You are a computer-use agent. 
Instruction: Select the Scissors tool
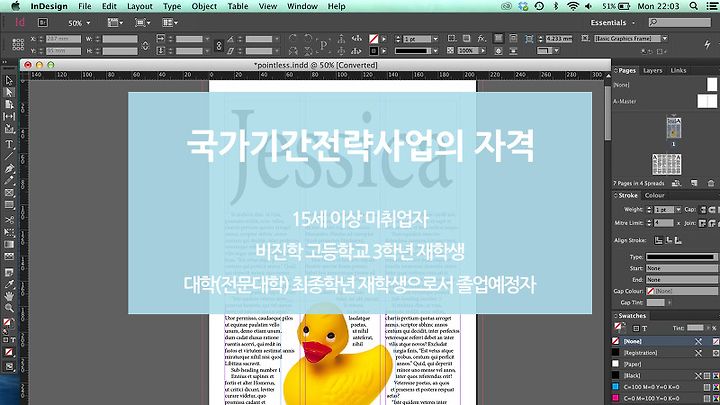9,220
